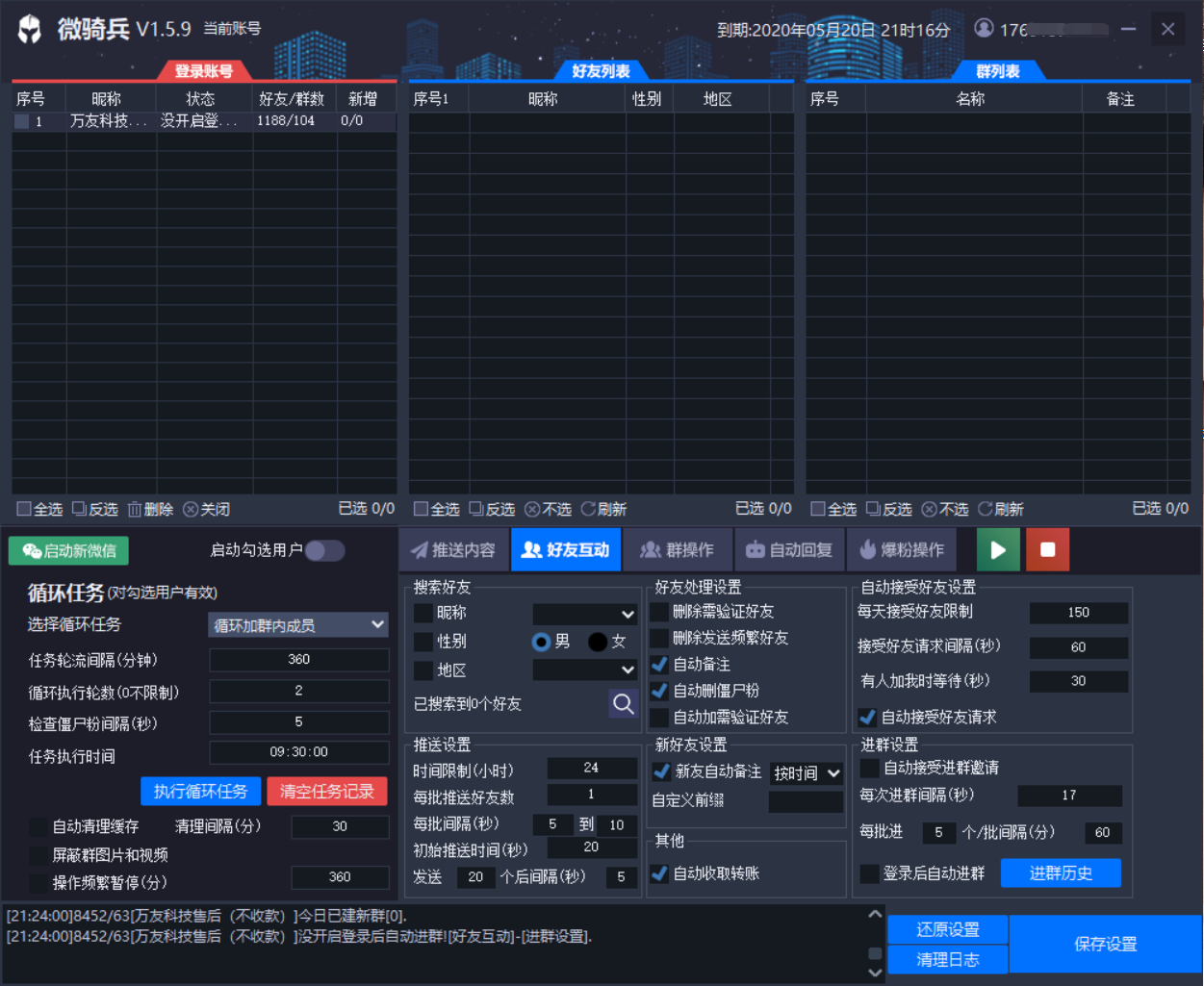
Task: Uncheck 自动删僵尸粉 checkbox
Action: click(x=659, y=691)
